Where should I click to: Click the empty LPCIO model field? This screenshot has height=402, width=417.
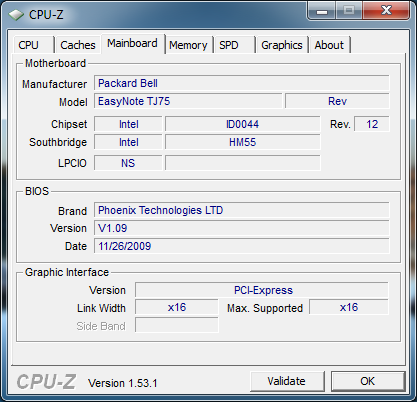[243, 163]
